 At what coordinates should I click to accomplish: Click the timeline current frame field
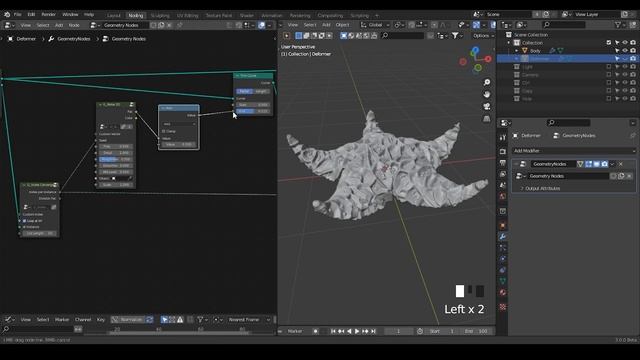399,331
